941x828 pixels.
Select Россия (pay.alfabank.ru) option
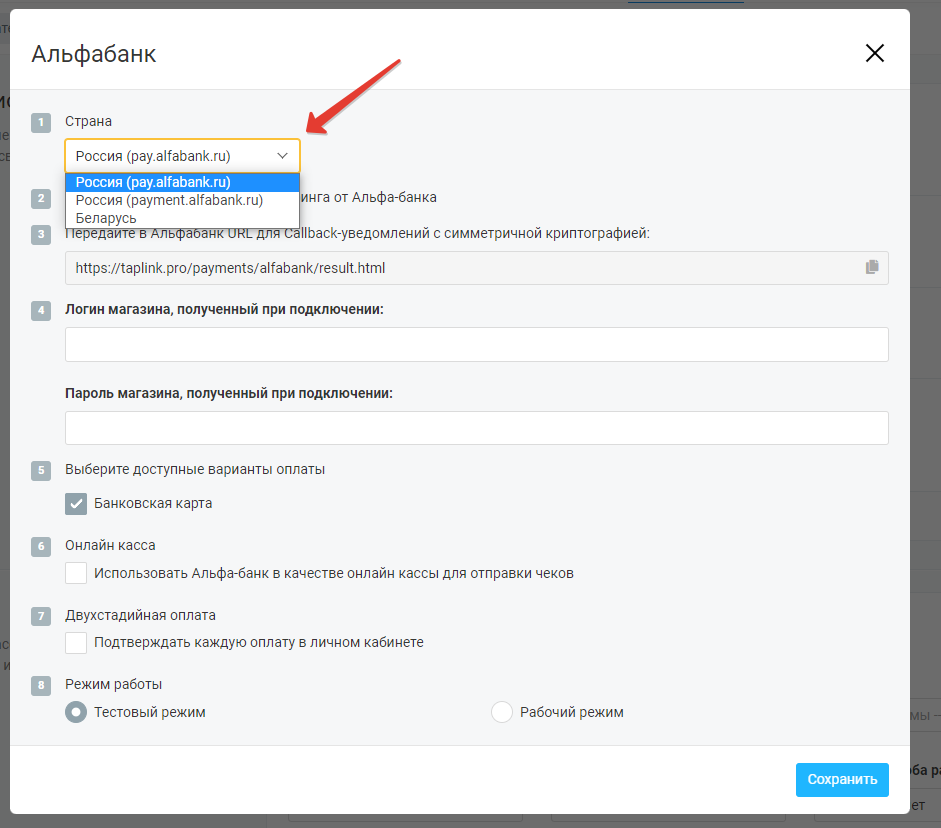pyautogui.click(x=182, y=182)
